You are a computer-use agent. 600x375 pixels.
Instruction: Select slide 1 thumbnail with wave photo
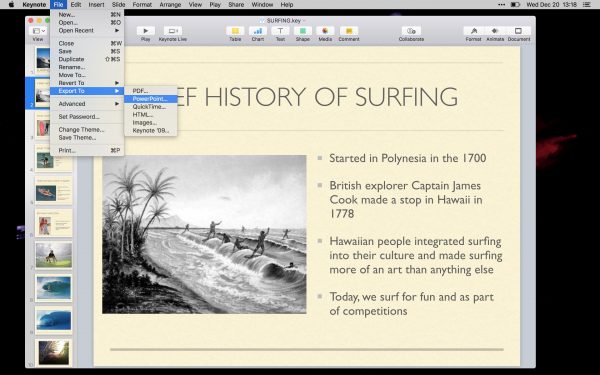point(43,59)
